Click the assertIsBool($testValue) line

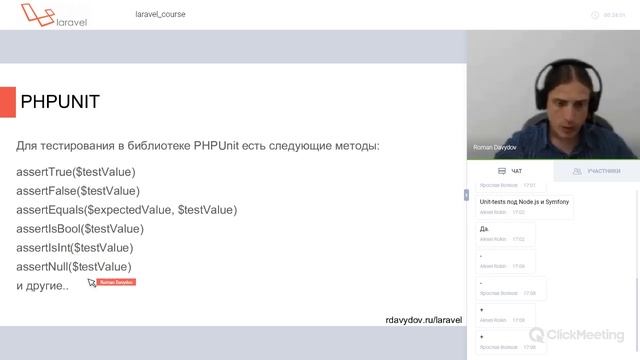tap(80, 229)
